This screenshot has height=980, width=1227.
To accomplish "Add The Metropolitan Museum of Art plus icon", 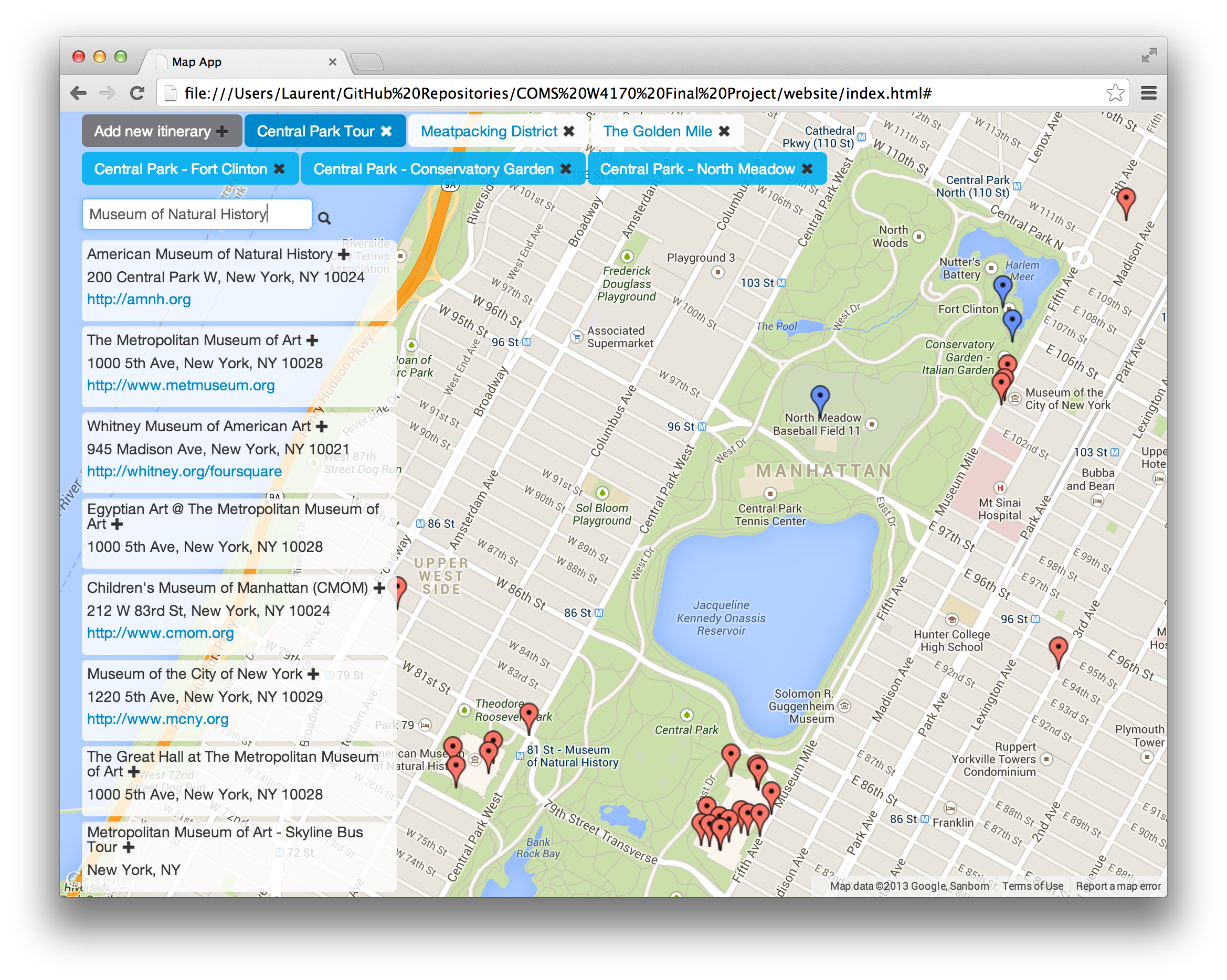I will [x=312, y=340].
